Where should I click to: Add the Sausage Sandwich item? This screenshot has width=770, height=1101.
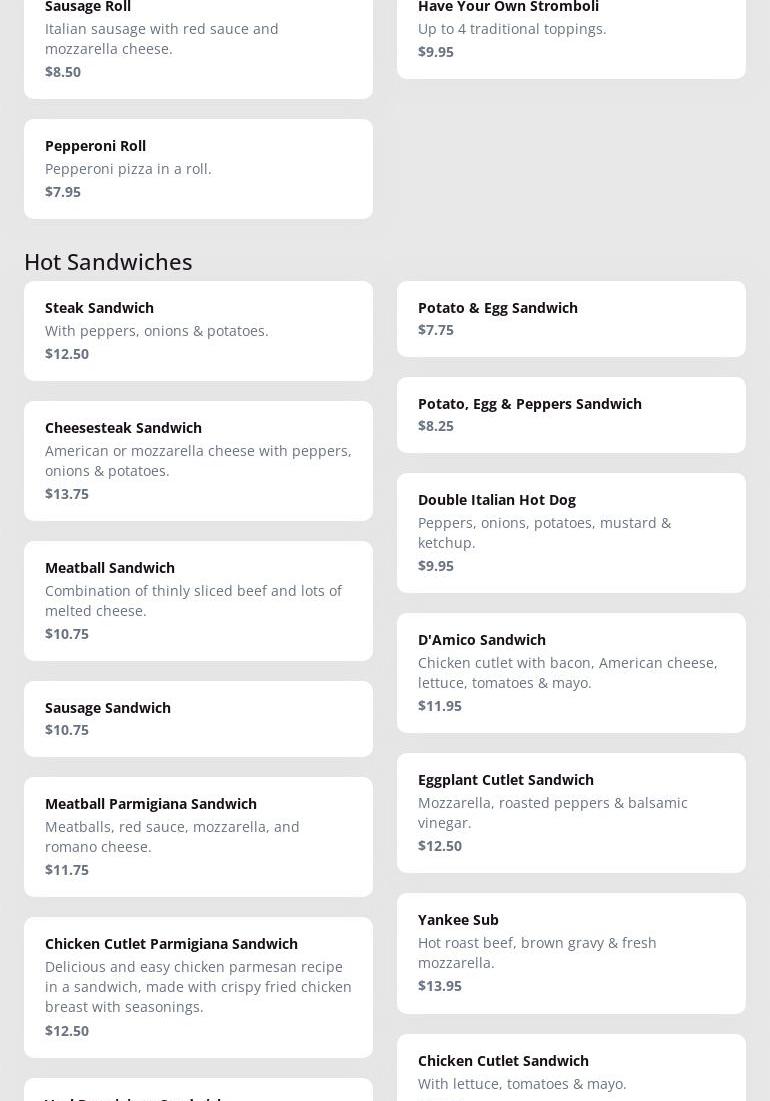click(198, 718)
